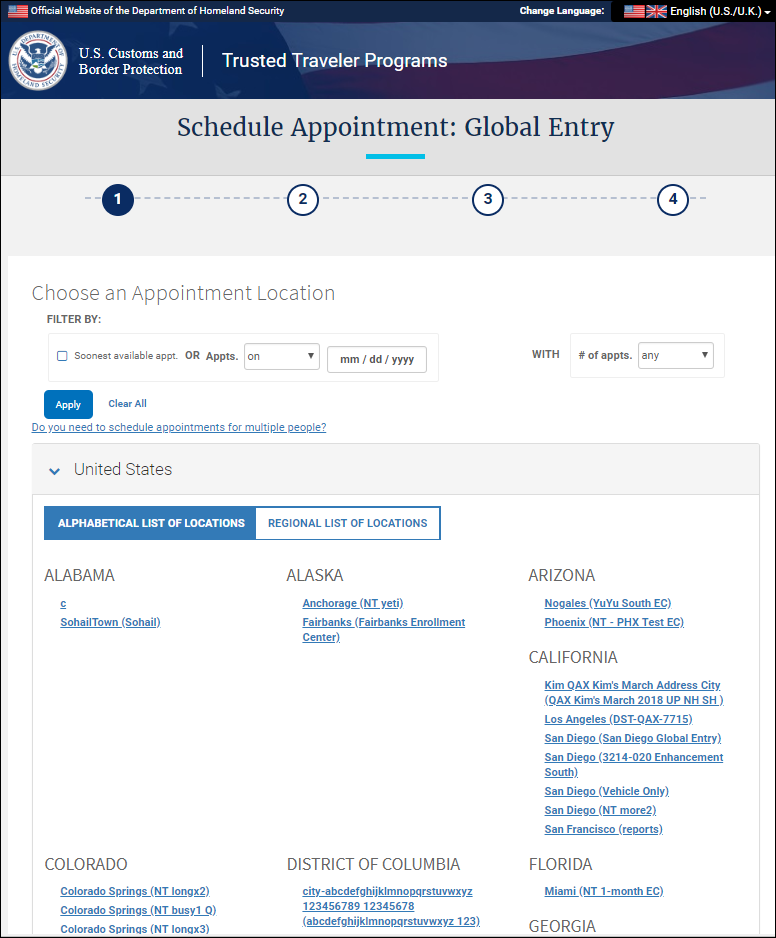Open the Appts. 'on' dropdown
The height and width of the screenshot is (938, 776).
[282, 357]
